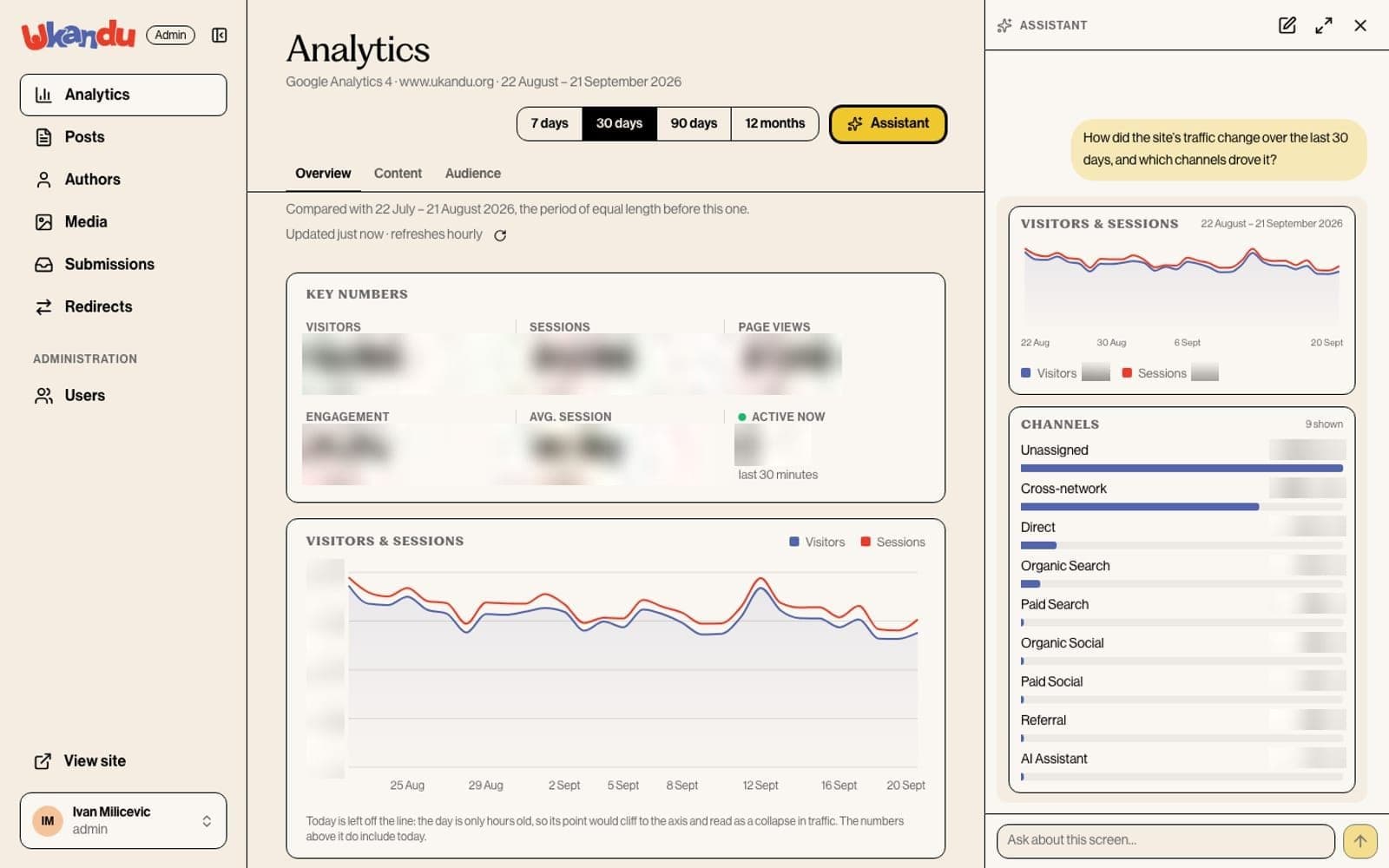Select the 30 days range
This screenshot has height=868, width=1389.
[619, 123]
